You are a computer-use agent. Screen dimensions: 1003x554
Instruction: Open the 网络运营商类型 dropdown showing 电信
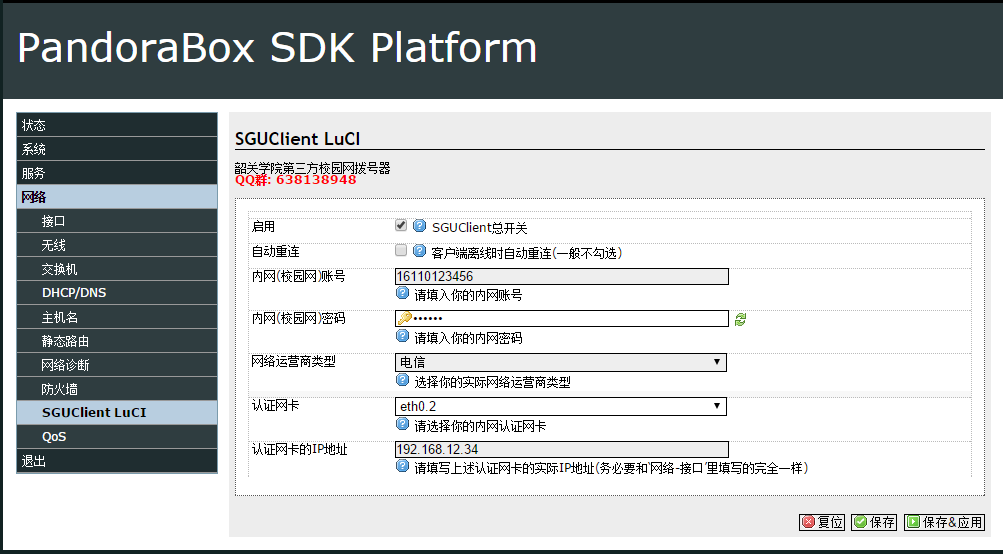561,362
